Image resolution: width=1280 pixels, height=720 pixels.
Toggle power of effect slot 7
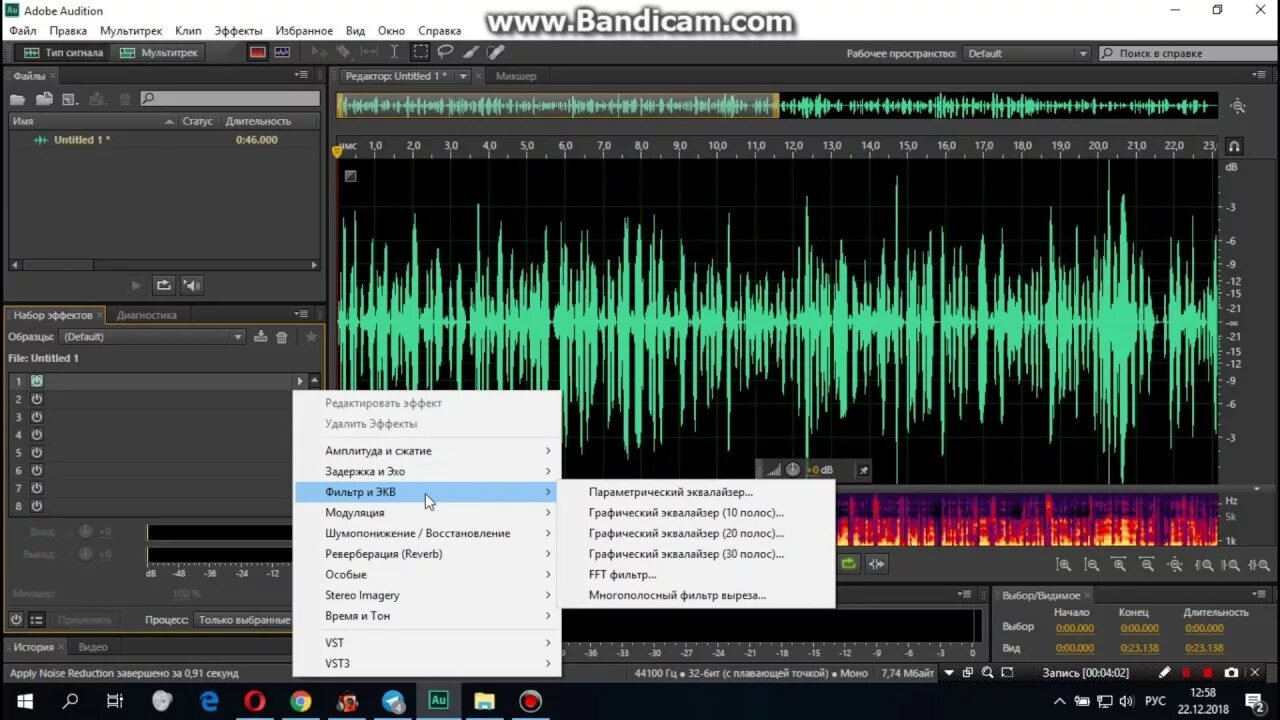[x=37, y=488]
